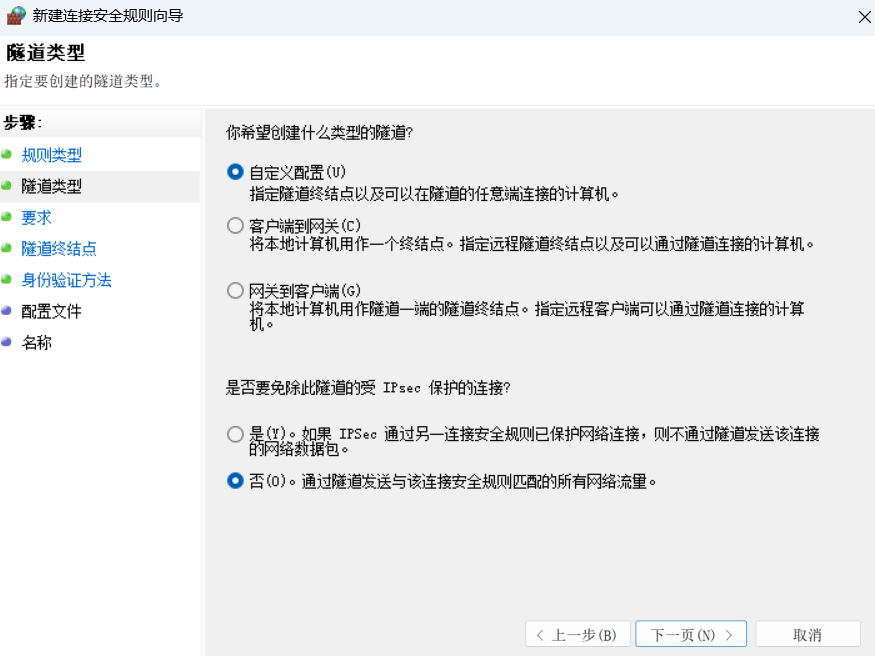Image resolution: width=875 pixels, height=656 pixels.
Task: Click the green bullet beside 规则类型
Action: 7,154
